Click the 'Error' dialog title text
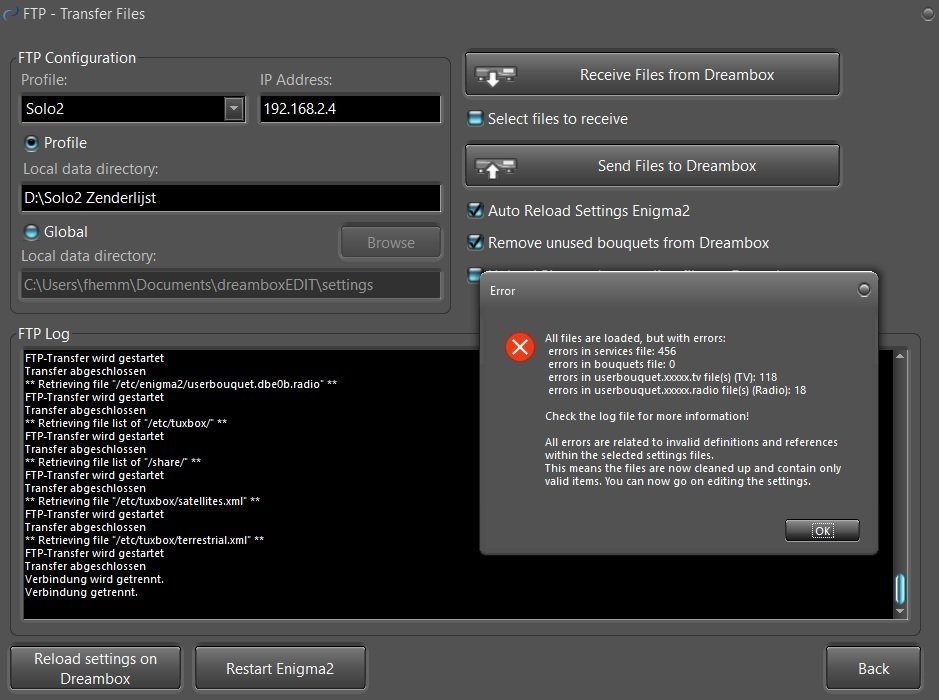 click(502, 291)
